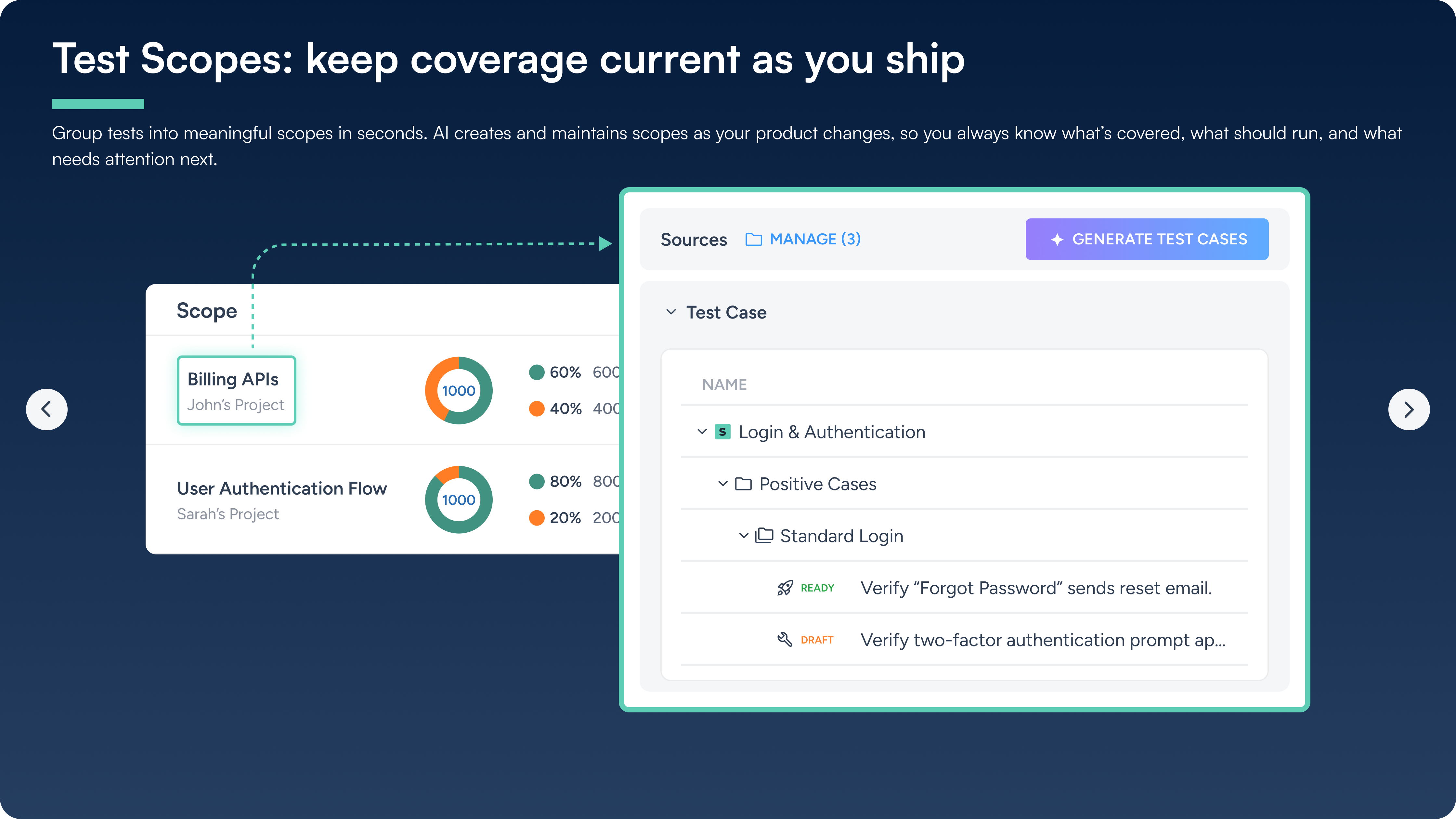The width and height of the screenshot is (1456, 819).
Task: Open the two-factor authentication prompt test
Action: point(1042,640)
